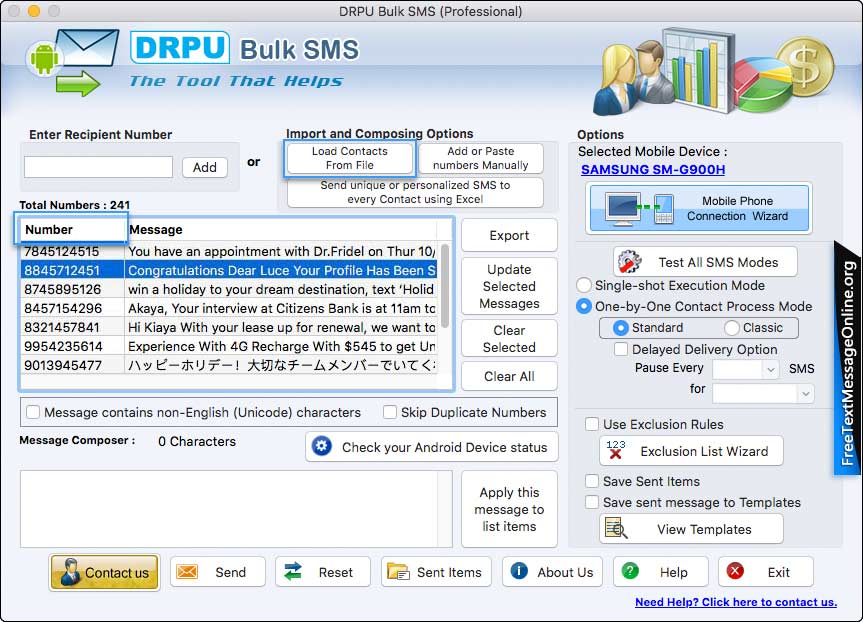Open the SAMSUNG SM-G900H device link

(x=653, y=170)
